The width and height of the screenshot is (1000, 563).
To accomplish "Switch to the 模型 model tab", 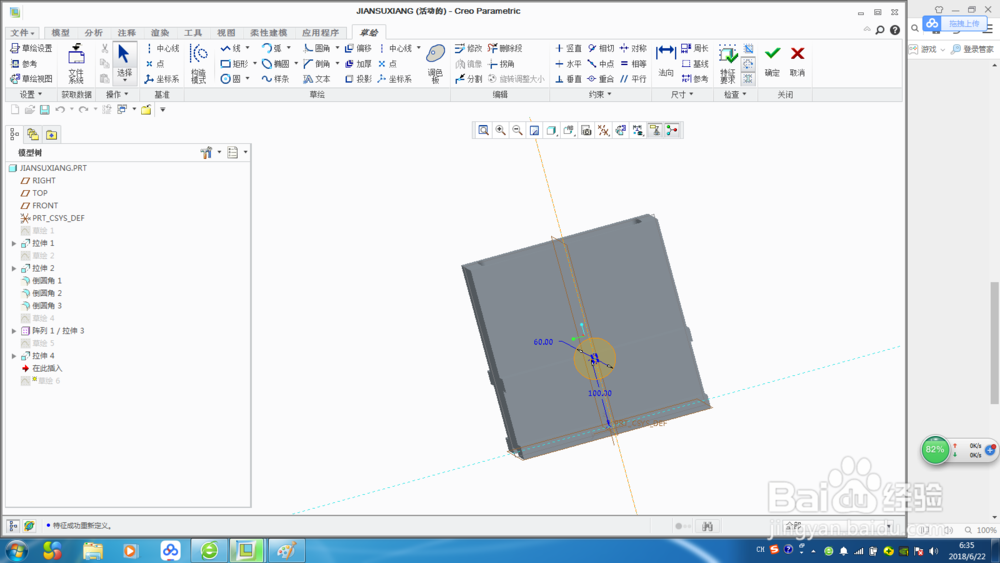I will [x=61, y=33].
